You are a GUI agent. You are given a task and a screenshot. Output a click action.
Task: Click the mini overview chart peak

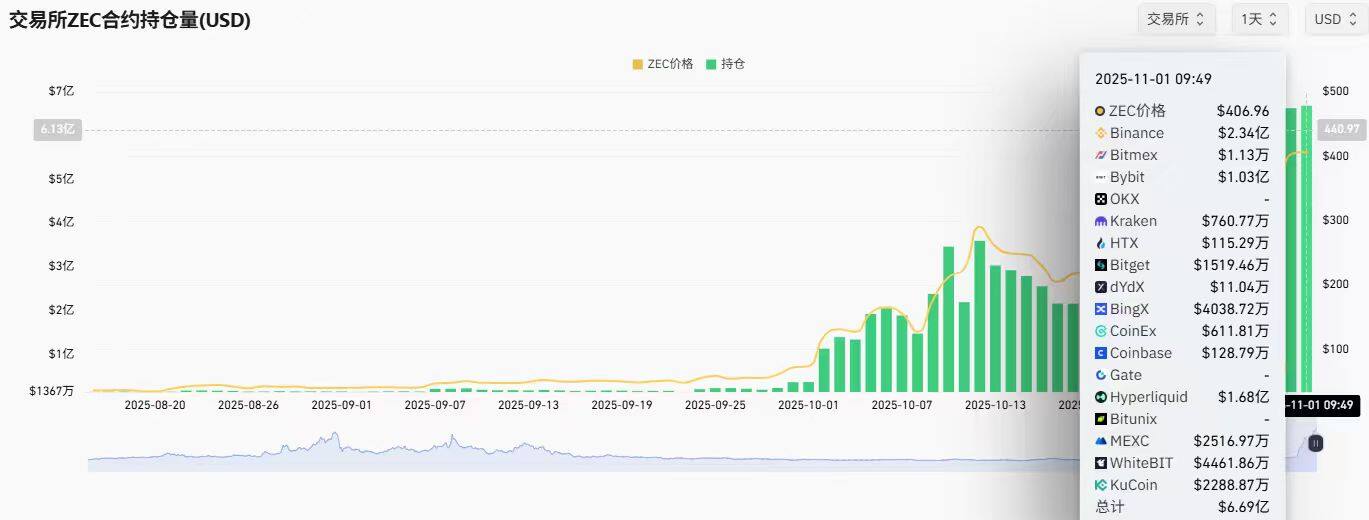click(335, 437)
